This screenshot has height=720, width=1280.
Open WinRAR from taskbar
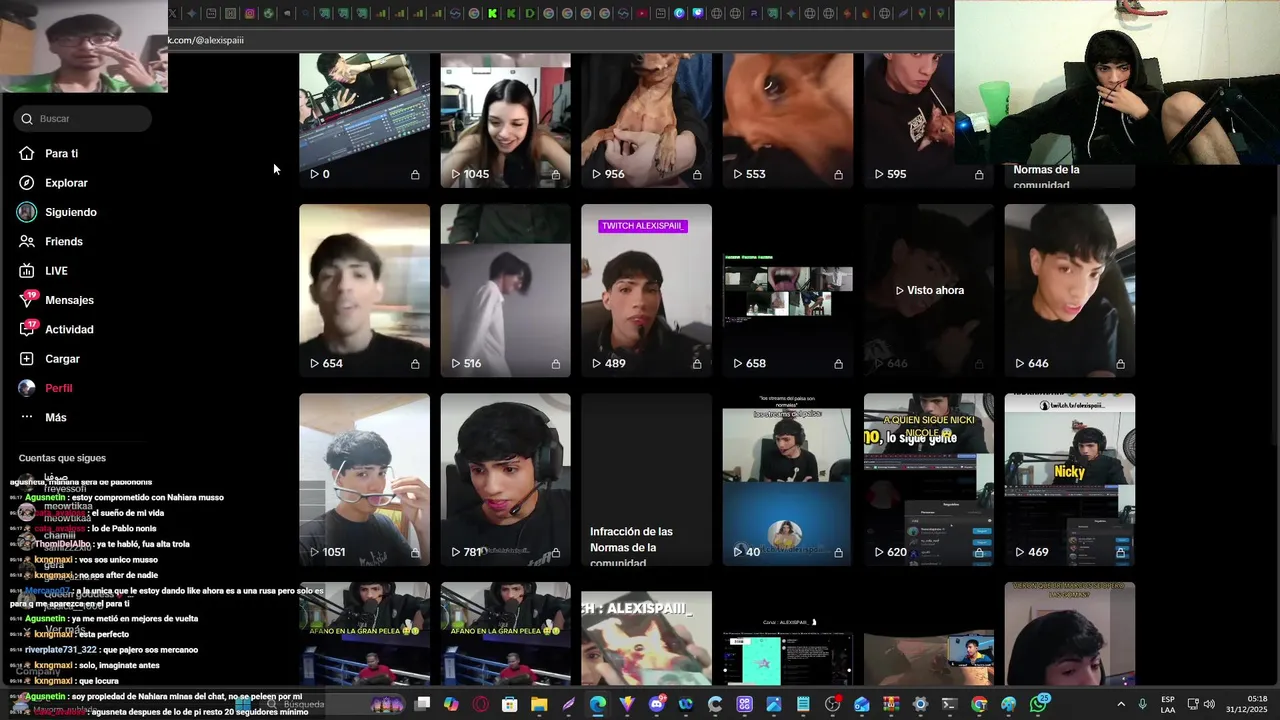(x=891, y=704)
